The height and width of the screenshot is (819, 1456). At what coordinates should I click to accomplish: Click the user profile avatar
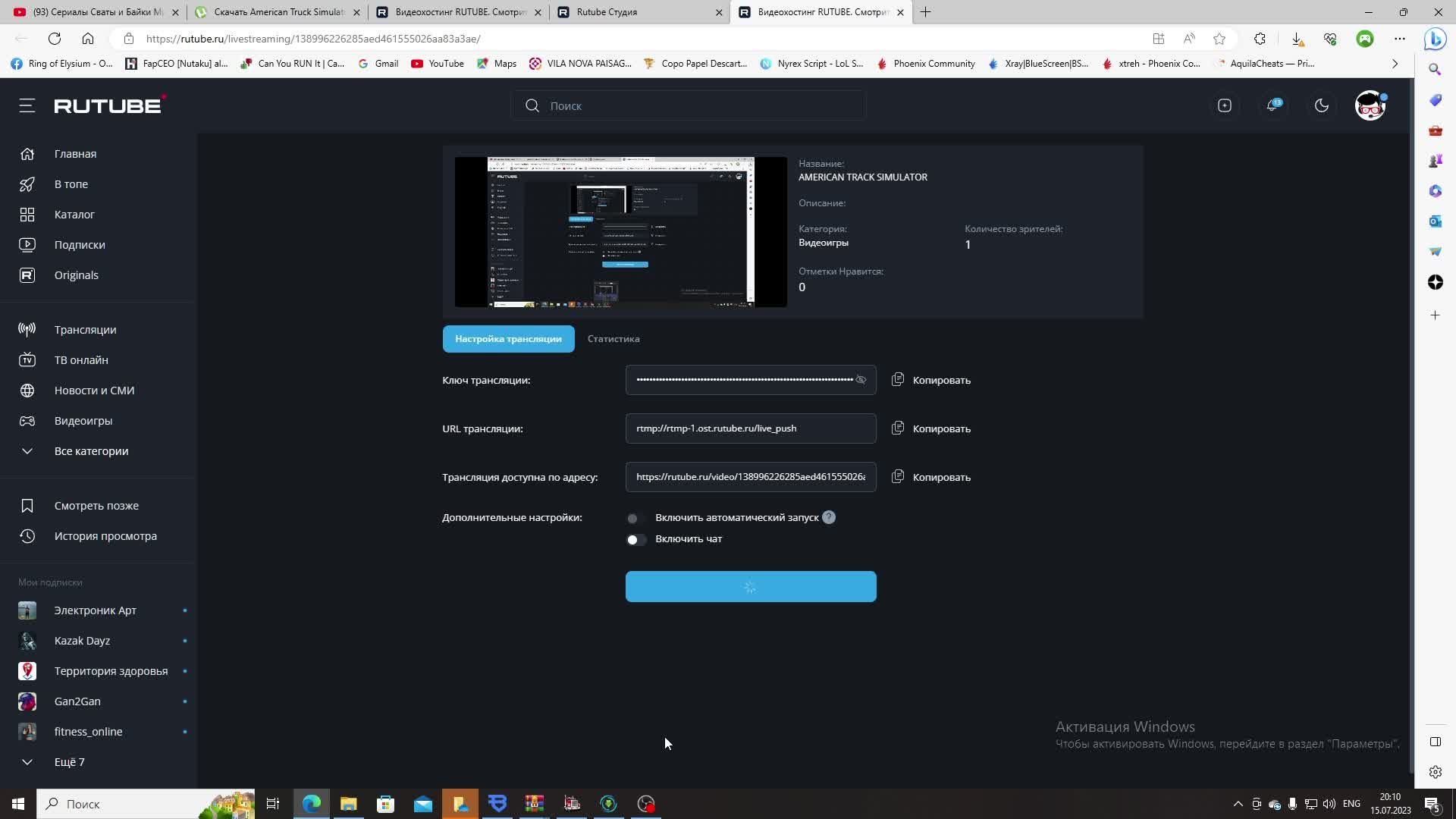click(1370, 105)
